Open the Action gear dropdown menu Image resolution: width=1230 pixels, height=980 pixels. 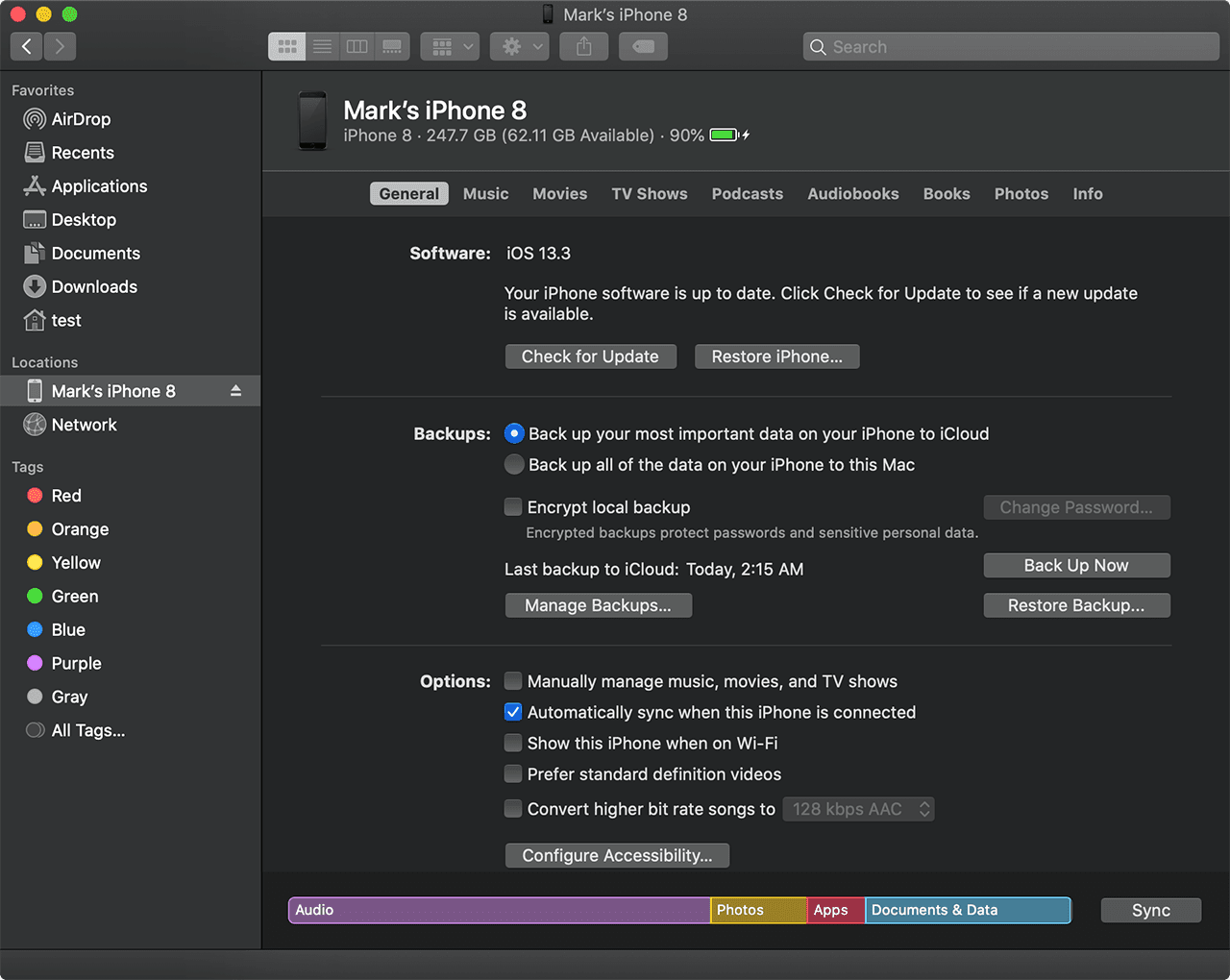point(522,46)
